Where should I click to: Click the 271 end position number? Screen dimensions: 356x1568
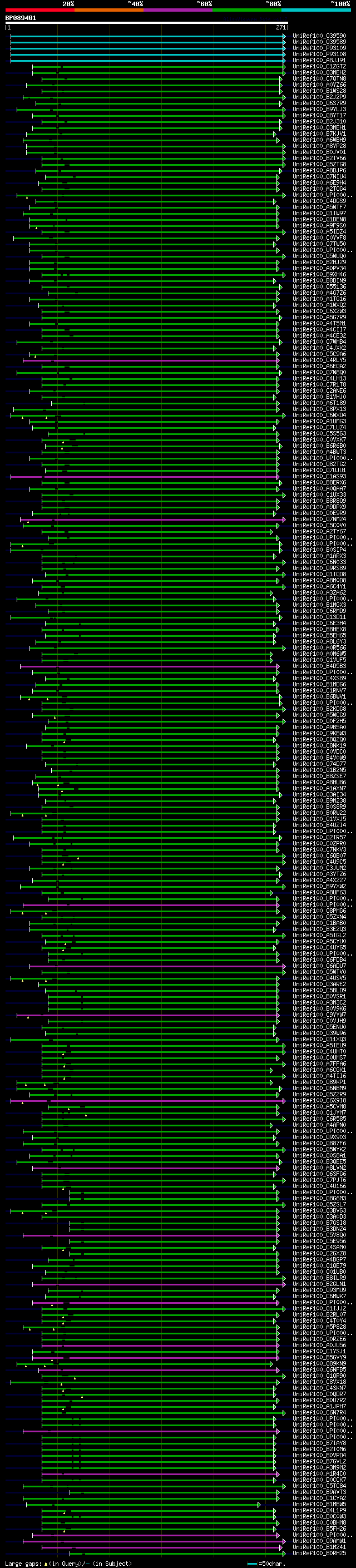tap(281, 27)
